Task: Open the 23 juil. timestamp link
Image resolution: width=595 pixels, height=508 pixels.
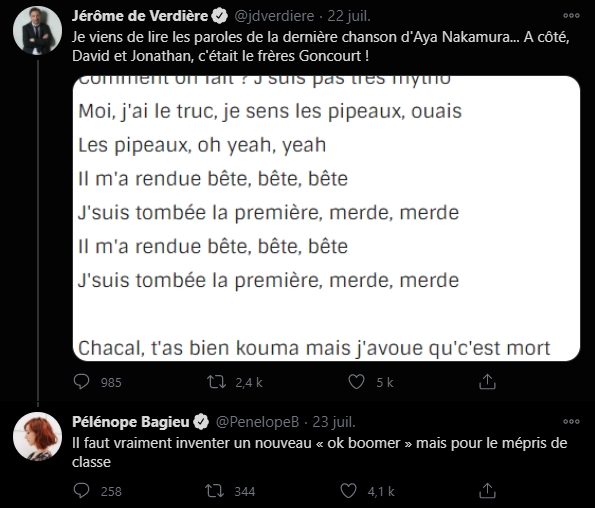Action: coord(334,421)
